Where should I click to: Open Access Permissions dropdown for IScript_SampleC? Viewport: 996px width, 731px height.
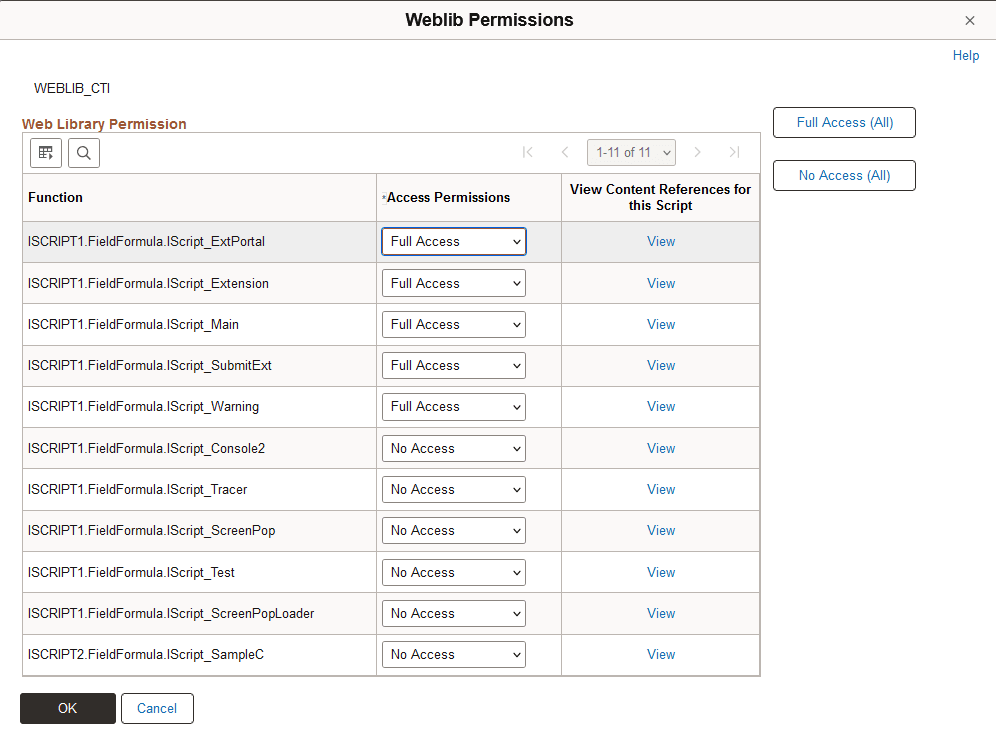click(x=453, y=654)
